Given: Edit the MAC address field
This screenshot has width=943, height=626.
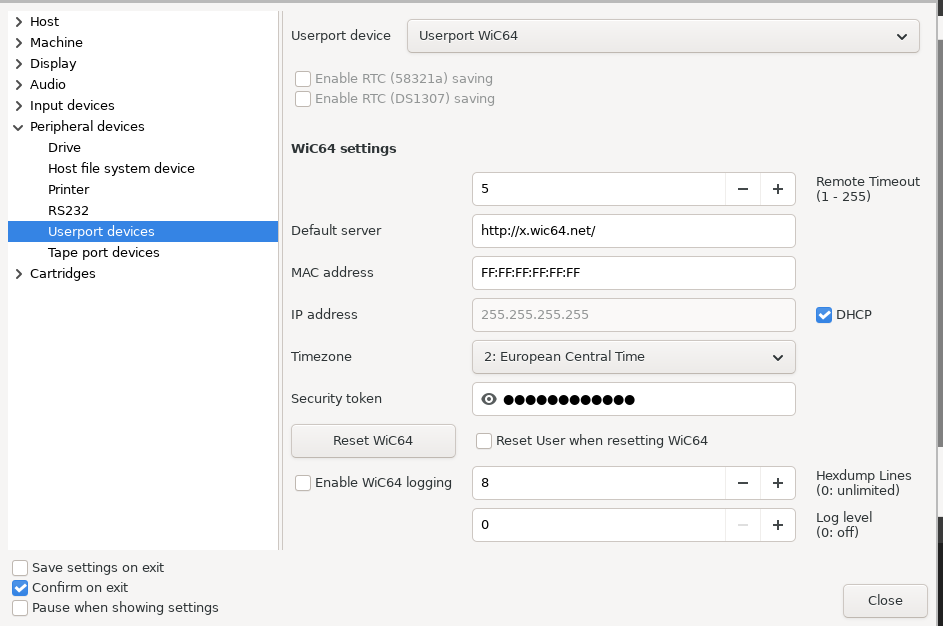Looking at the screenshot, I should (633, 273).
